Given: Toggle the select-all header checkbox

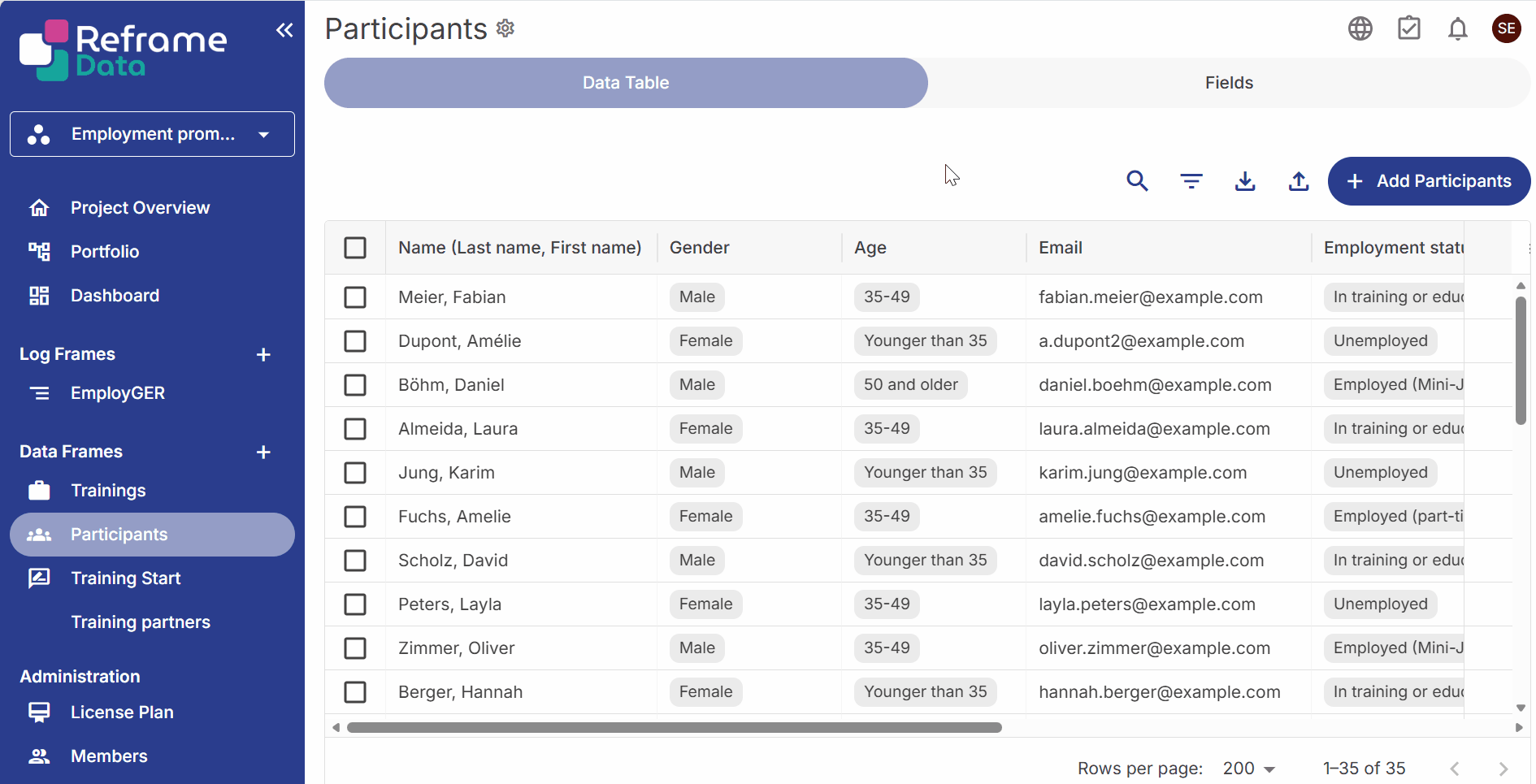Looking at the screenshot, I should coord(355,248).
